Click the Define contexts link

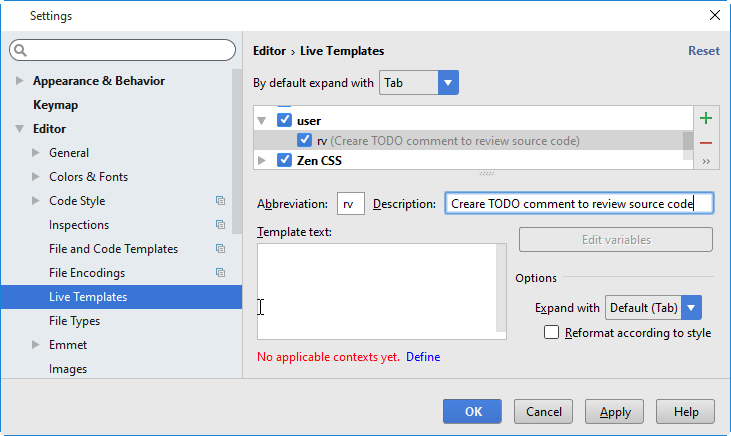click(423, 357)
